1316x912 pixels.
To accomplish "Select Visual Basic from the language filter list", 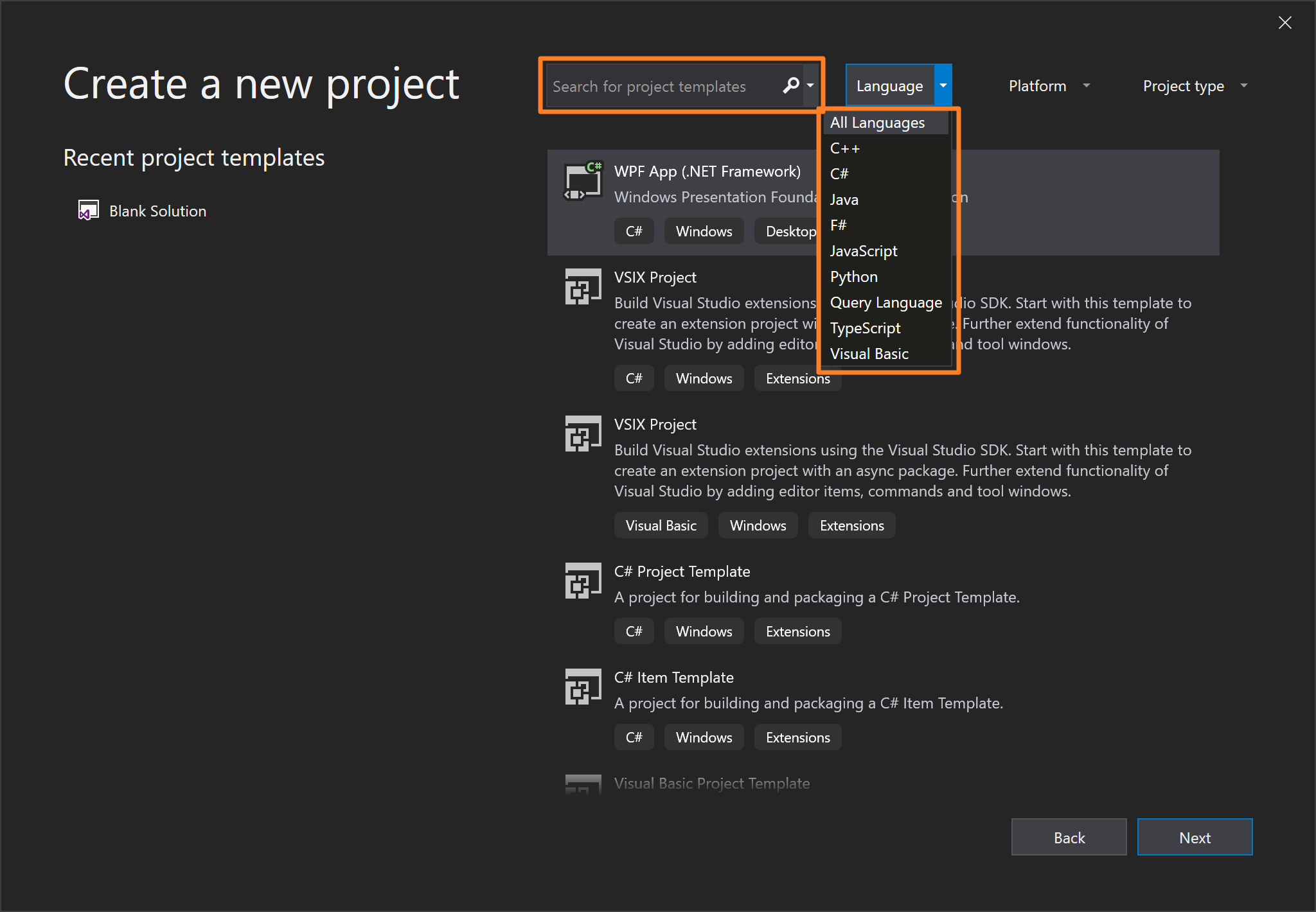I will tap(869, 354).
